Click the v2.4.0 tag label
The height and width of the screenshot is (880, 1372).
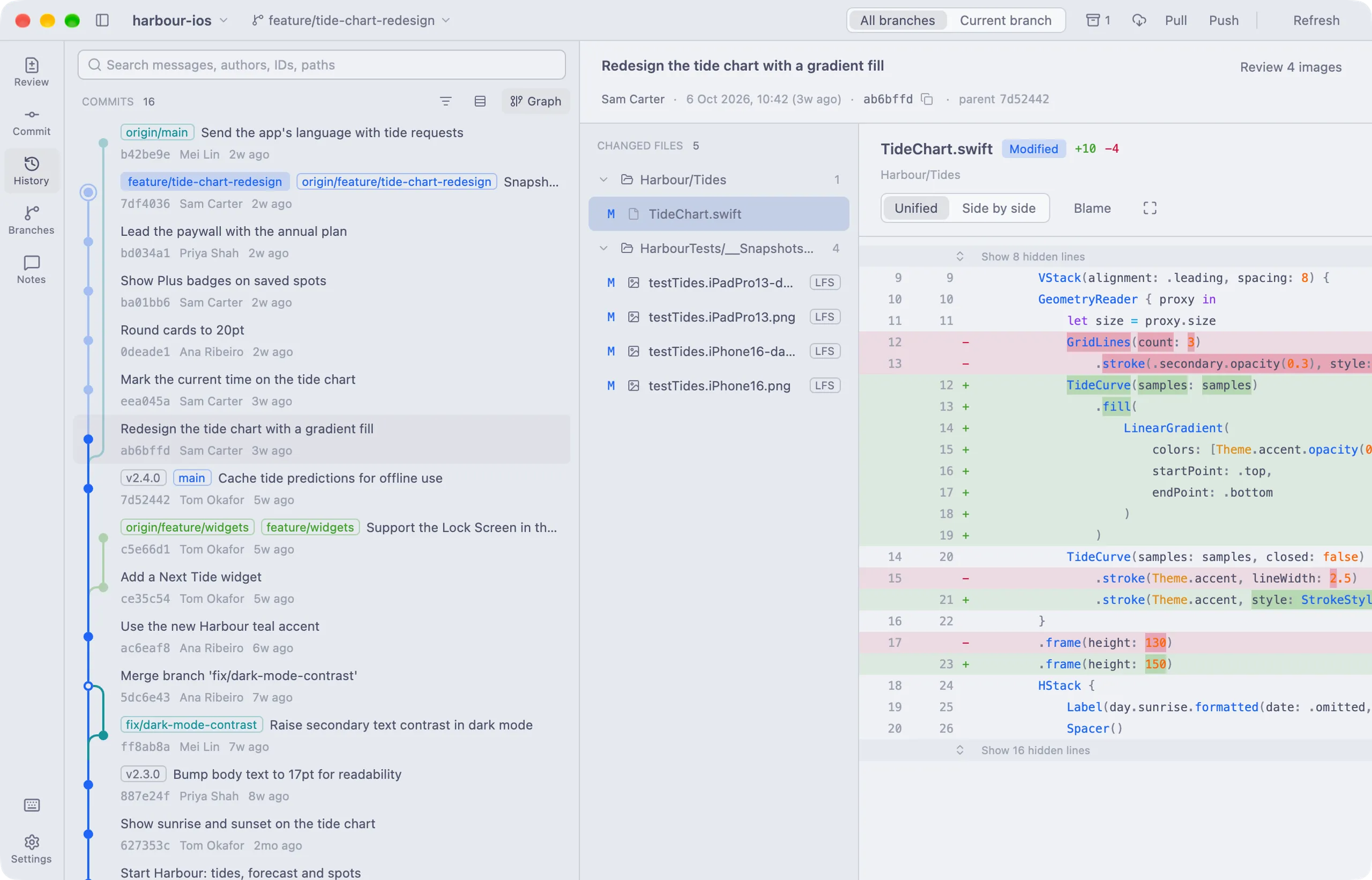pyautogui.click(x=144, y=478)
